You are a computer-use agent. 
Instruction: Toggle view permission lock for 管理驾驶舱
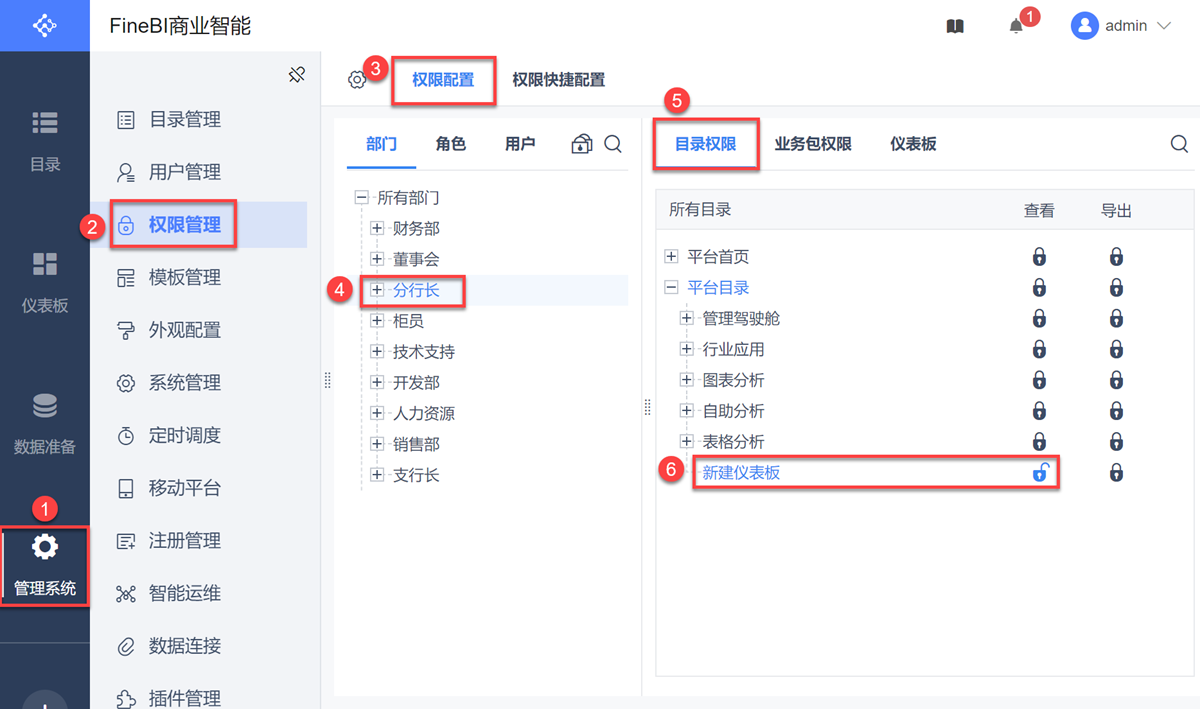pyautogui.click(x=1040, y=319)
